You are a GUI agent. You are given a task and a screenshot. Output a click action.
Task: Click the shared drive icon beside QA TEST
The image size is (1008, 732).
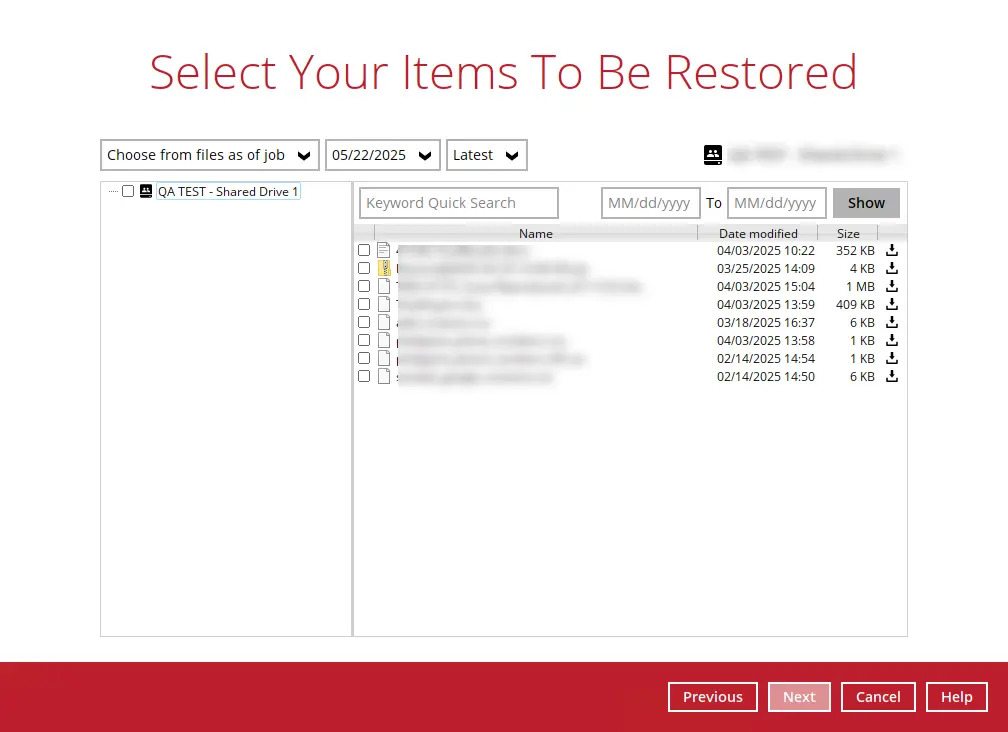(x=145, y=191)
